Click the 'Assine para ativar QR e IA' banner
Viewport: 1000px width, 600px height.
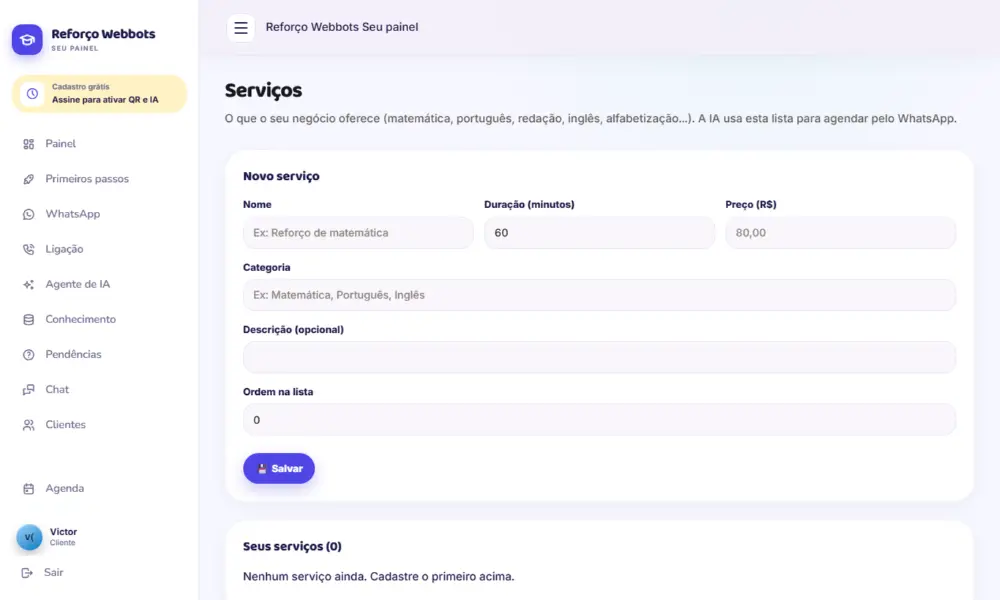tap(99, 94)
